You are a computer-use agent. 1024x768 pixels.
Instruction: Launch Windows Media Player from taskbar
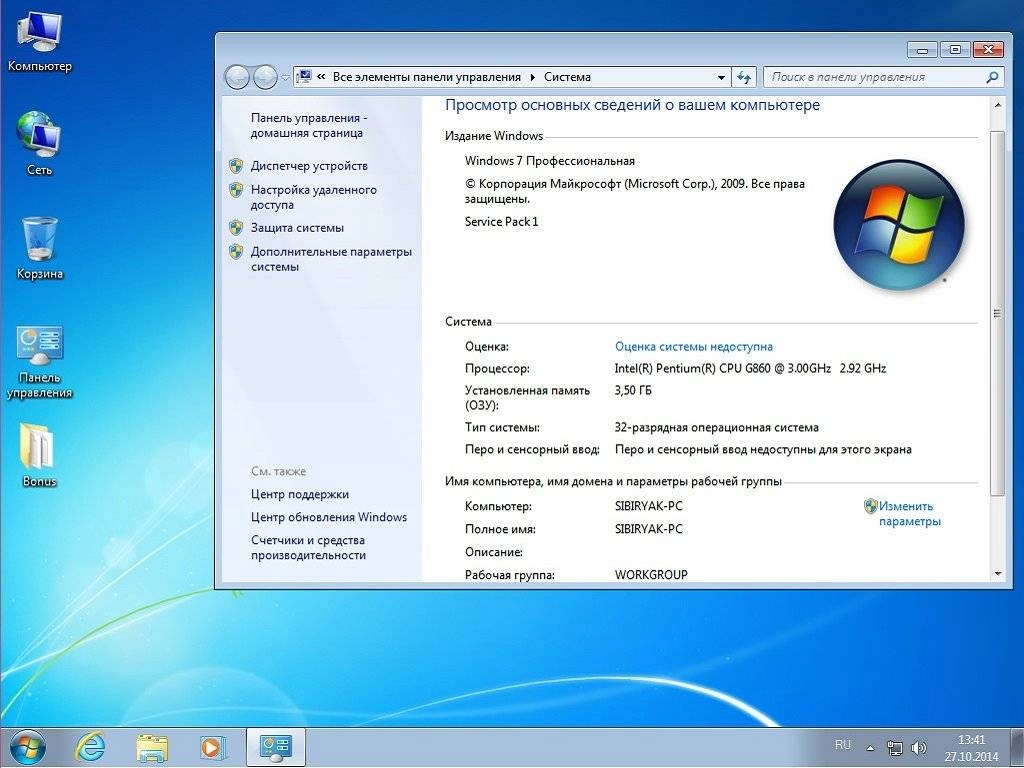click(x=213, y=747)
